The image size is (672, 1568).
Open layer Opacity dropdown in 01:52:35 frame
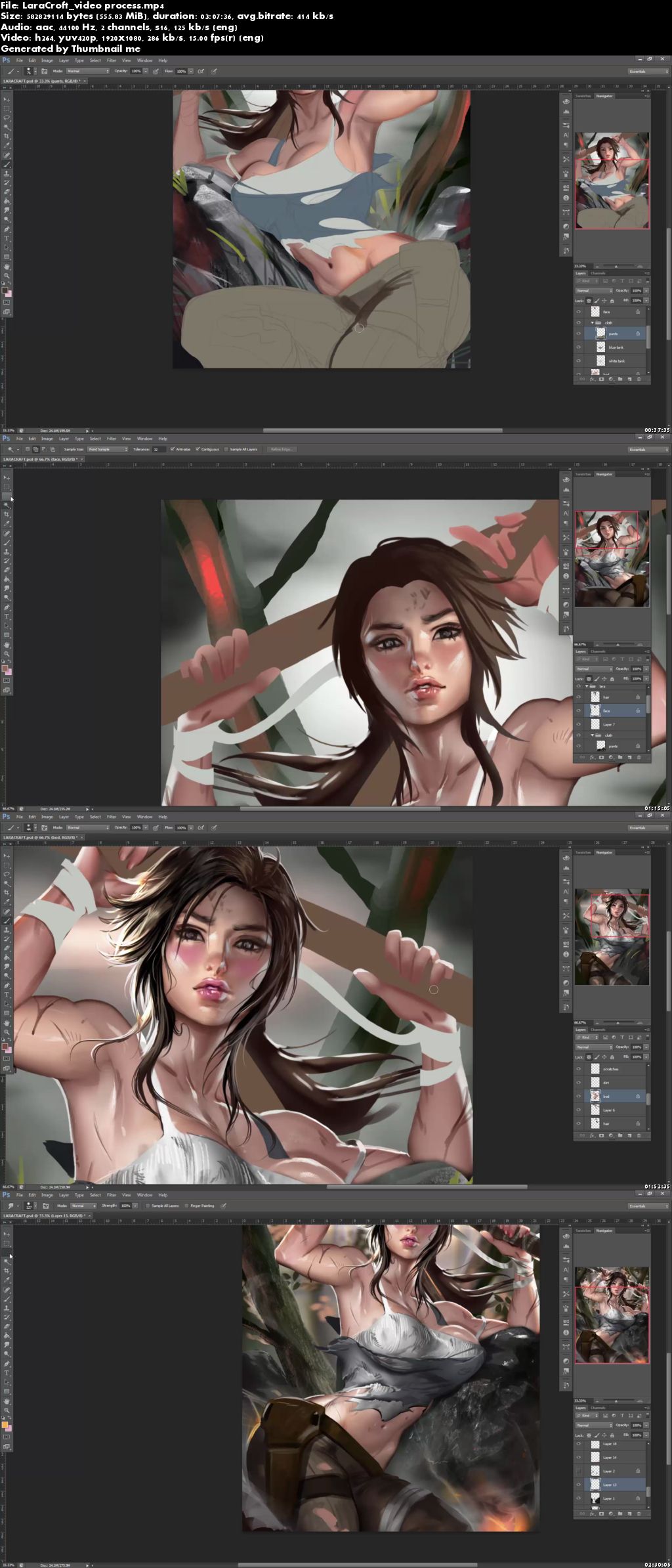tap(646, 1047)
